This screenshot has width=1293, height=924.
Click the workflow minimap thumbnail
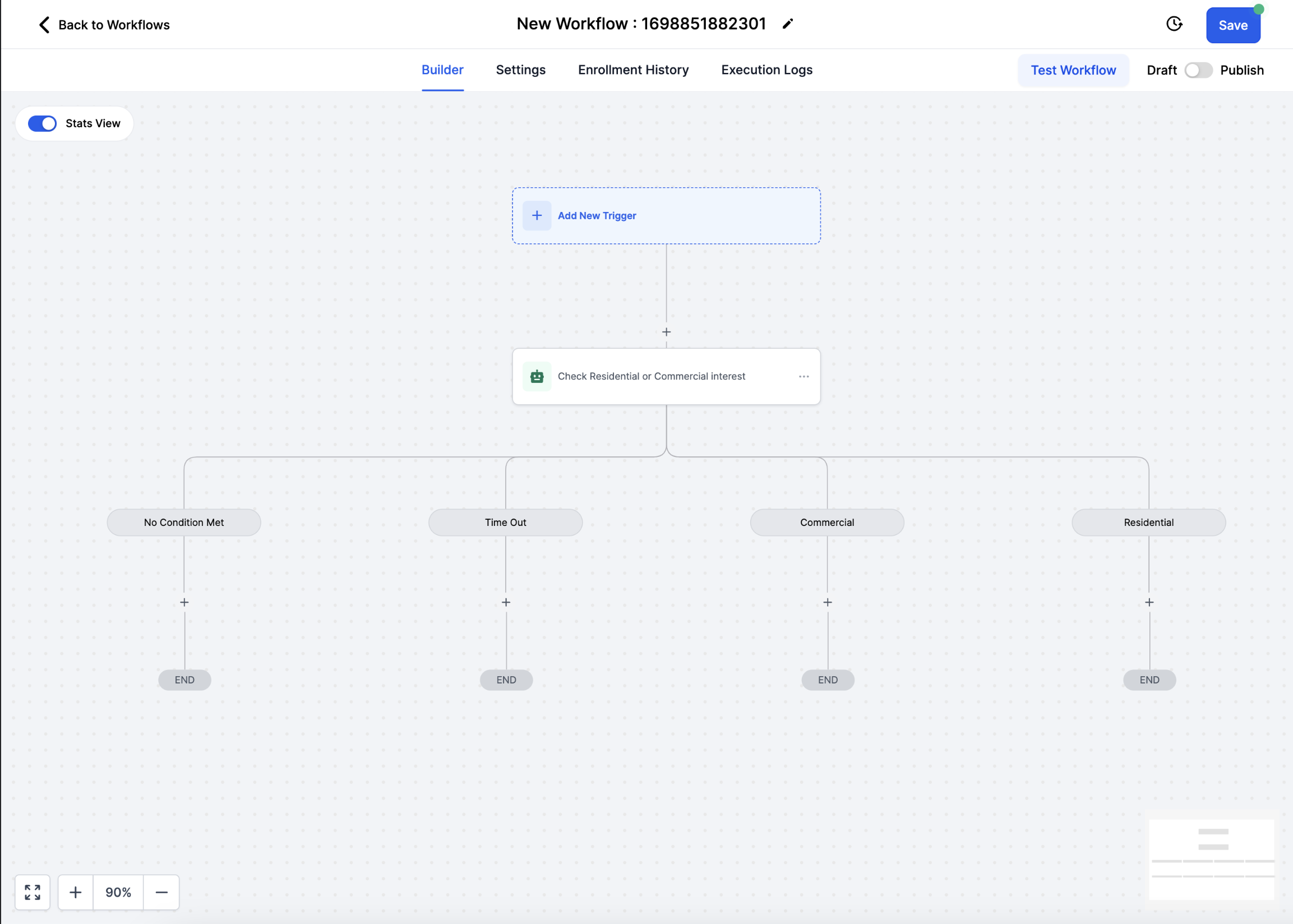click(1212, 859)
